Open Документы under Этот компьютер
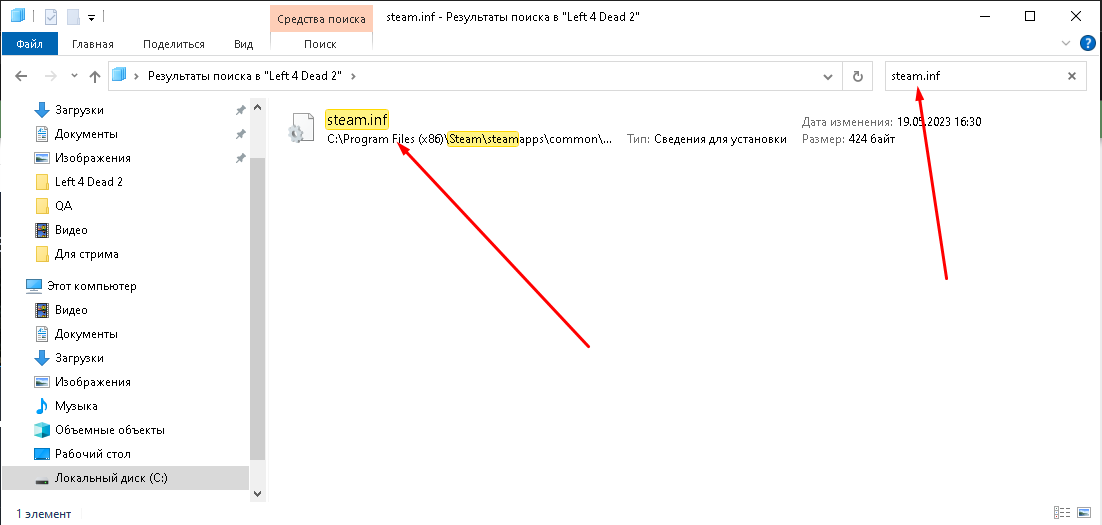The image size is (1102, 525). point(86,334)
